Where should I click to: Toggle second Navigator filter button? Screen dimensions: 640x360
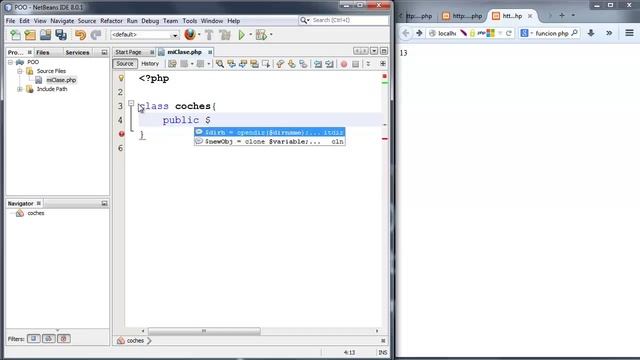pos(49,339)
